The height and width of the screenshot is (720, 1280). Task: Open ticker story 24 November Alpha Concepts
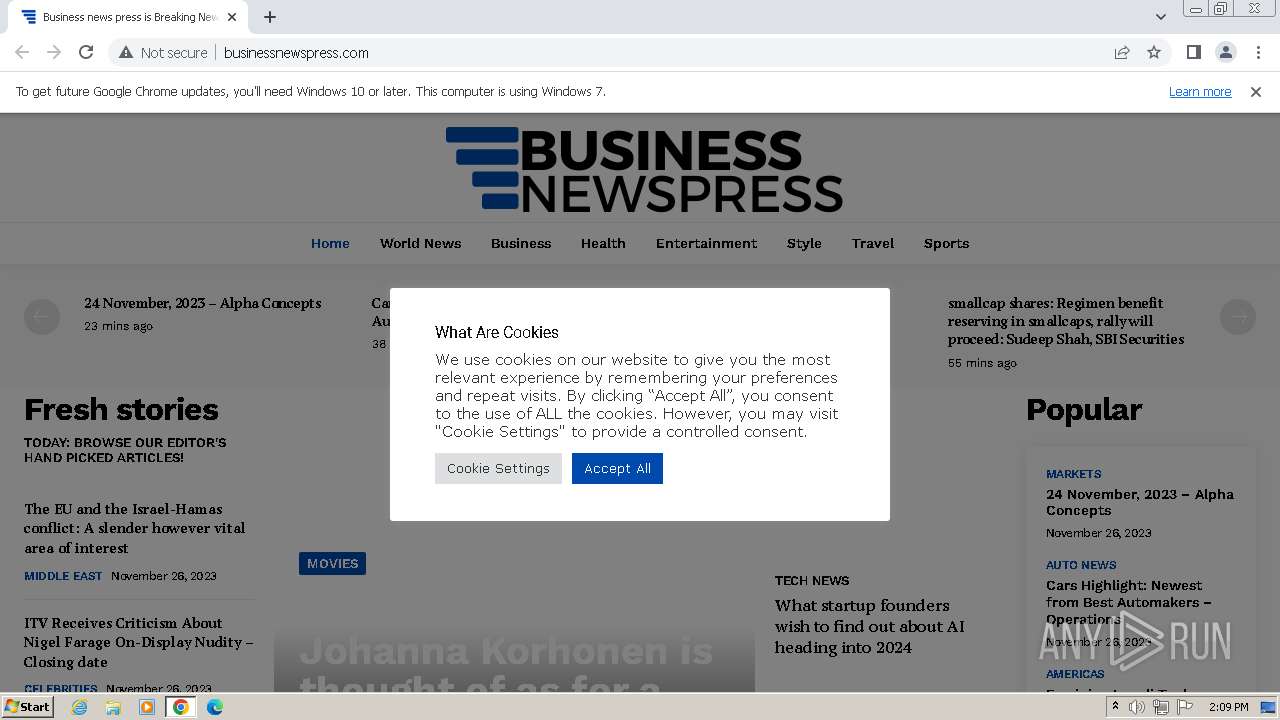202,303
